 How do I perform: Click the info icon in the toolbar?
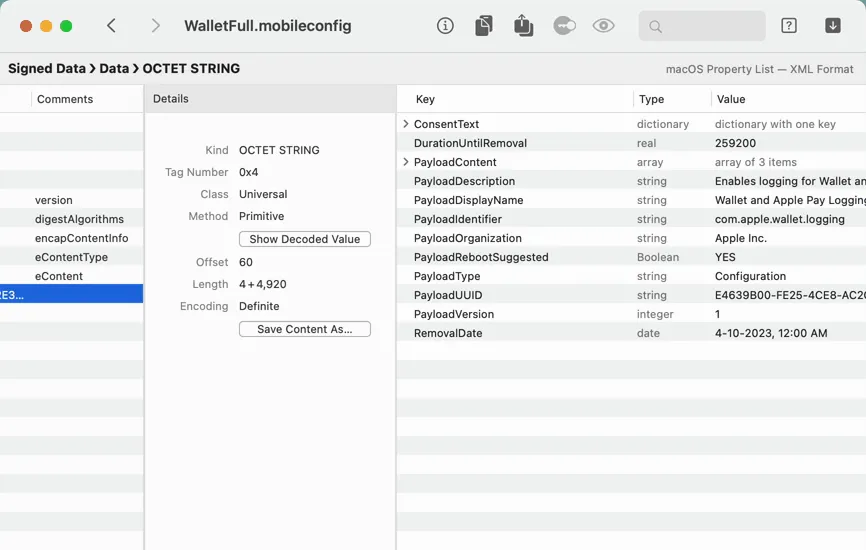[445, 26]
